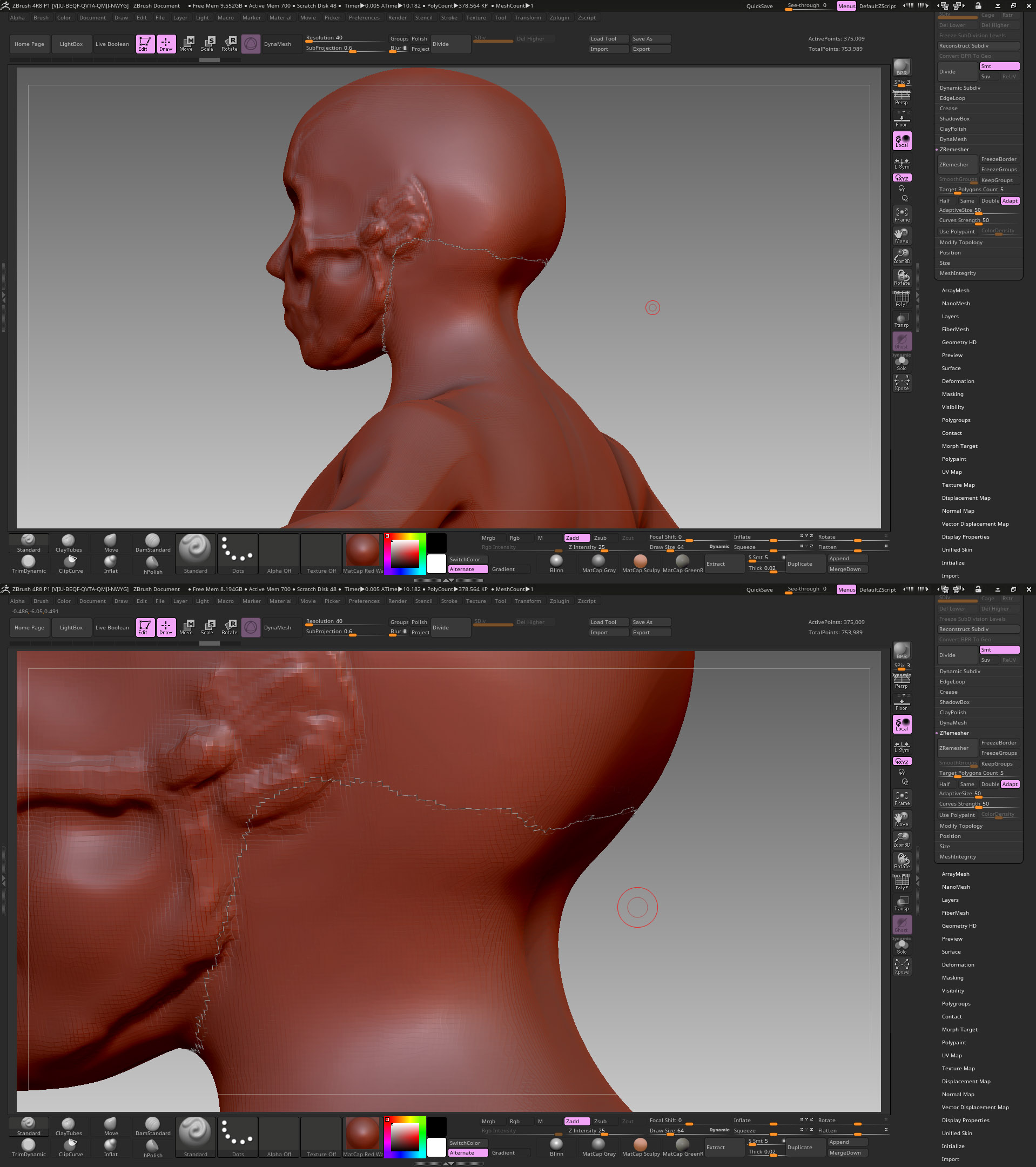This screenshot has width=1036, height=1167.
Task: Select the TrimDynamic brush in top window
Action: coord(29,564)
